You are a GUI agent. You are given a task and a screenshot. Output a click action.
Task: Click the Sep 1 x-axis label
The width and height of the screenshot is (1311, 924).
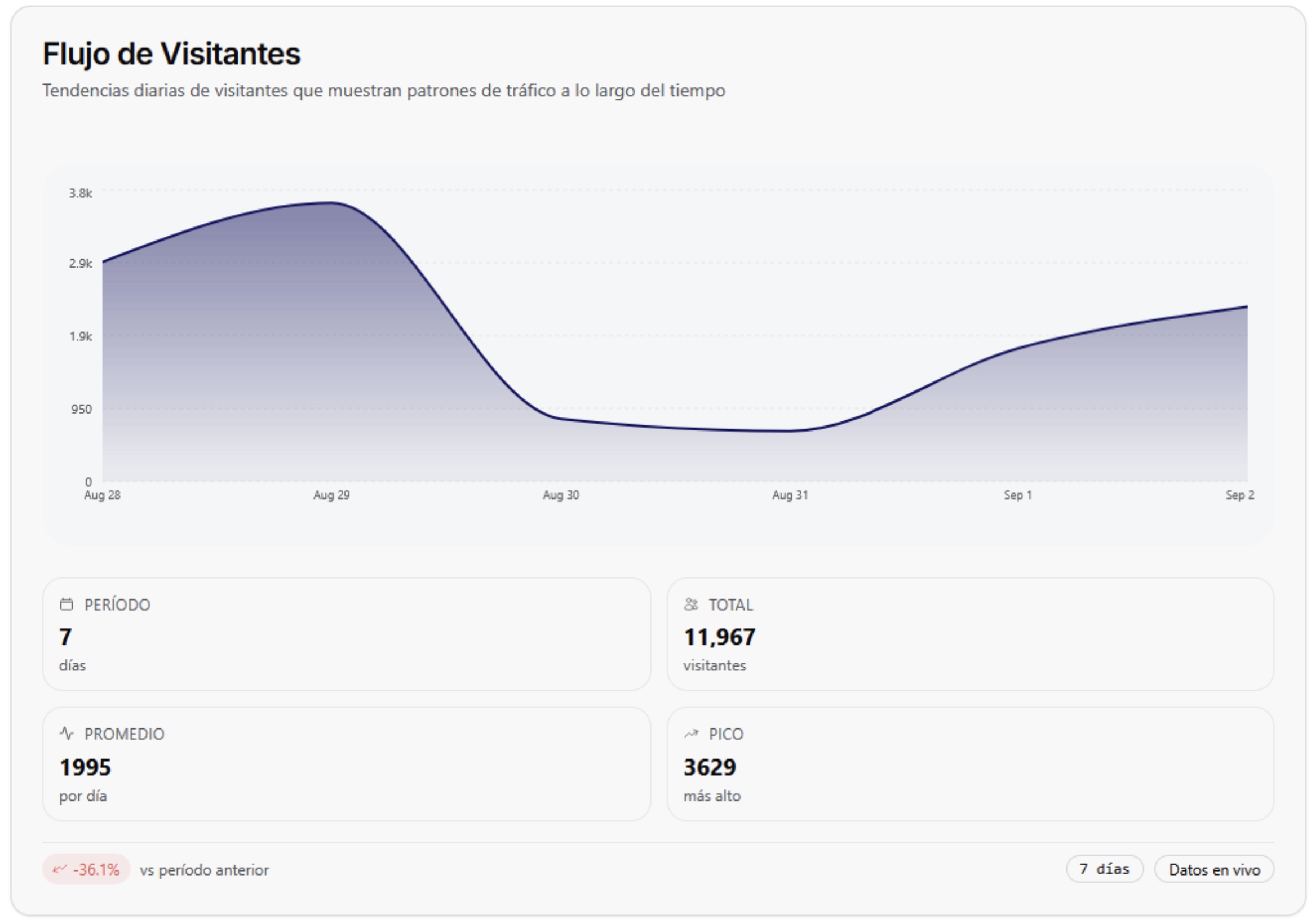[1017, 495]
